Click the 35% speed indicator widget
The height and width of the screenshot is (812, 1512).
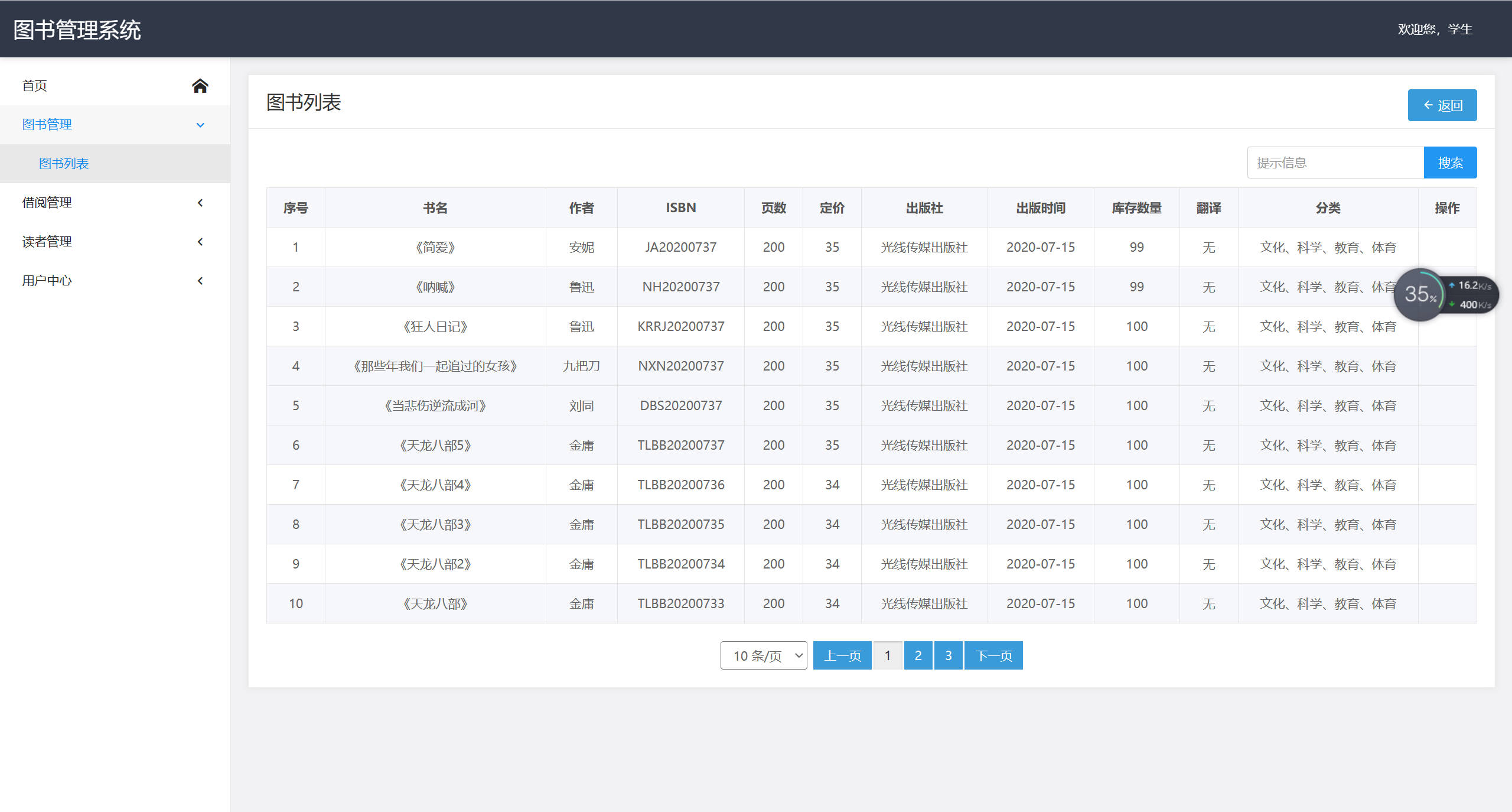pos(1420,294)
